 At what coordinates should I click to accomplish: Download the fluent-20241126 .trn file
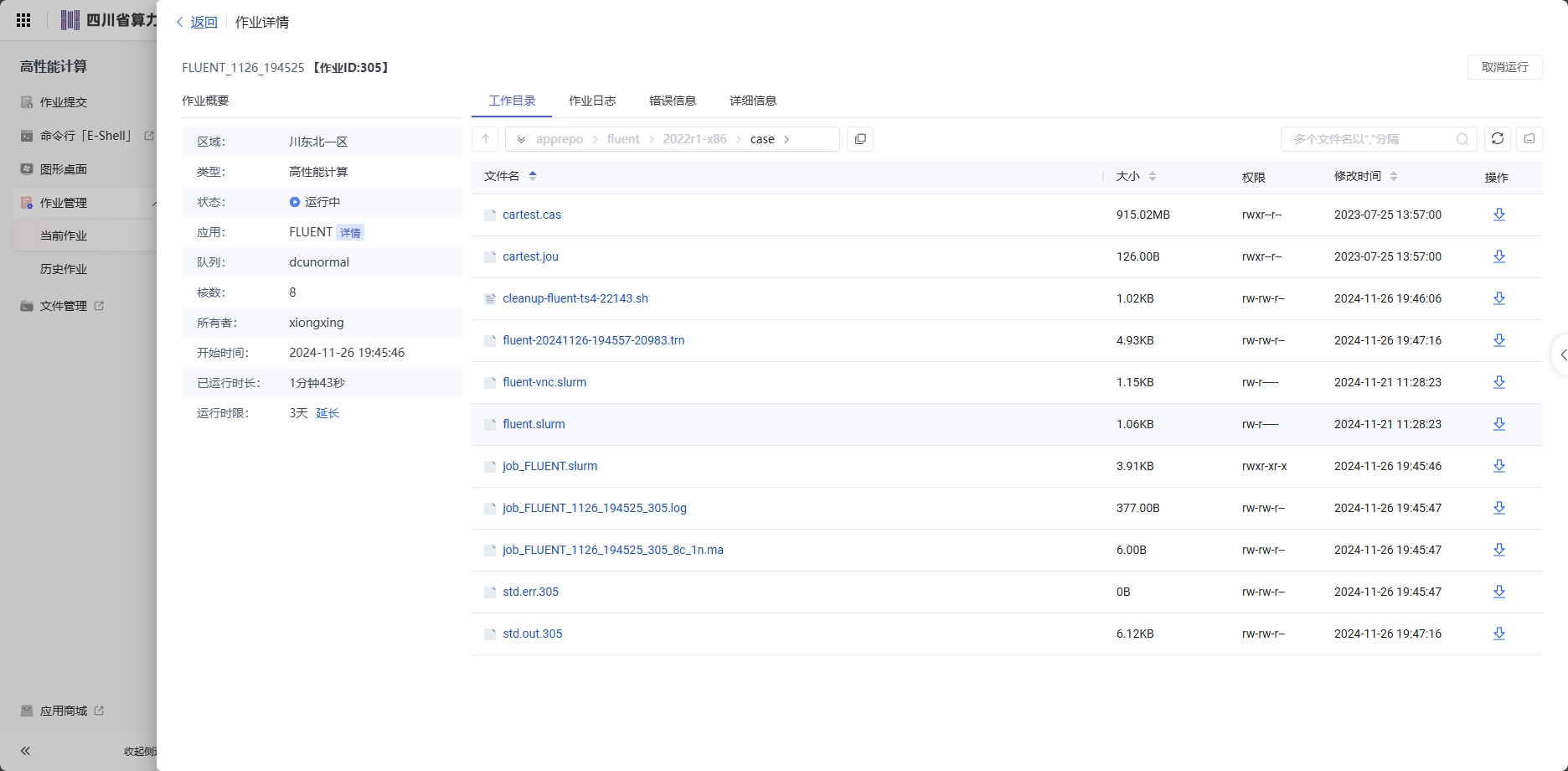tap(1499, 340)
